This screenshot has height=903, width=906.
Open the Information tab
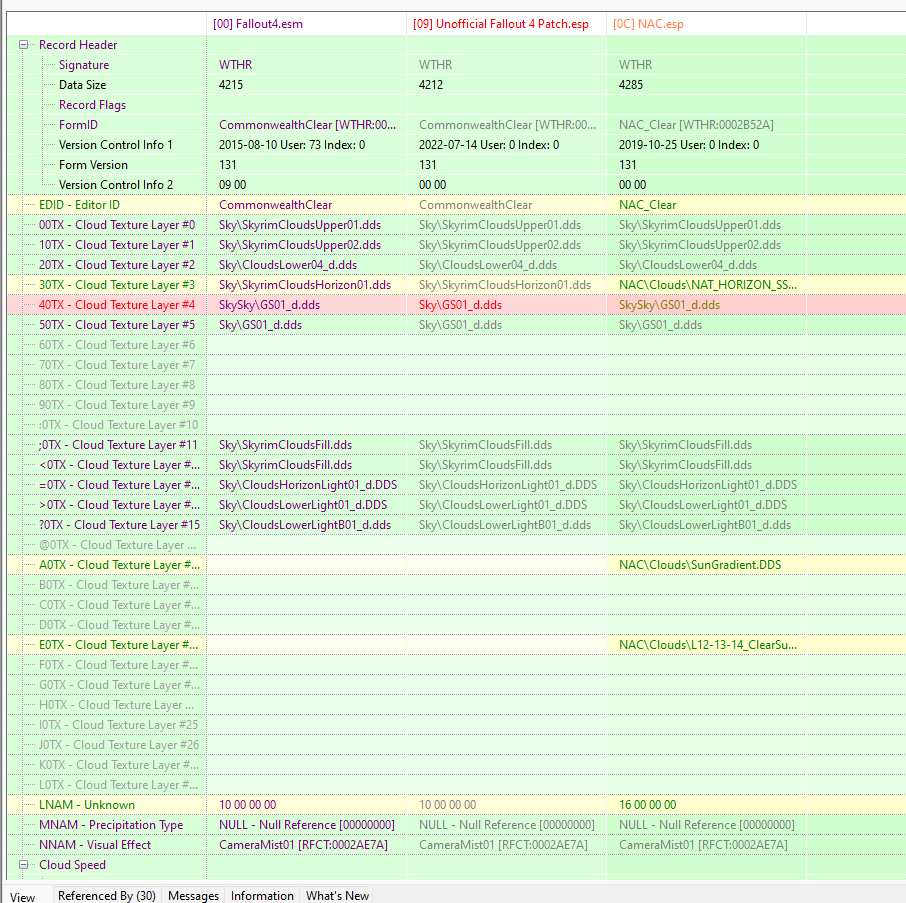click(x=262, y=895)
